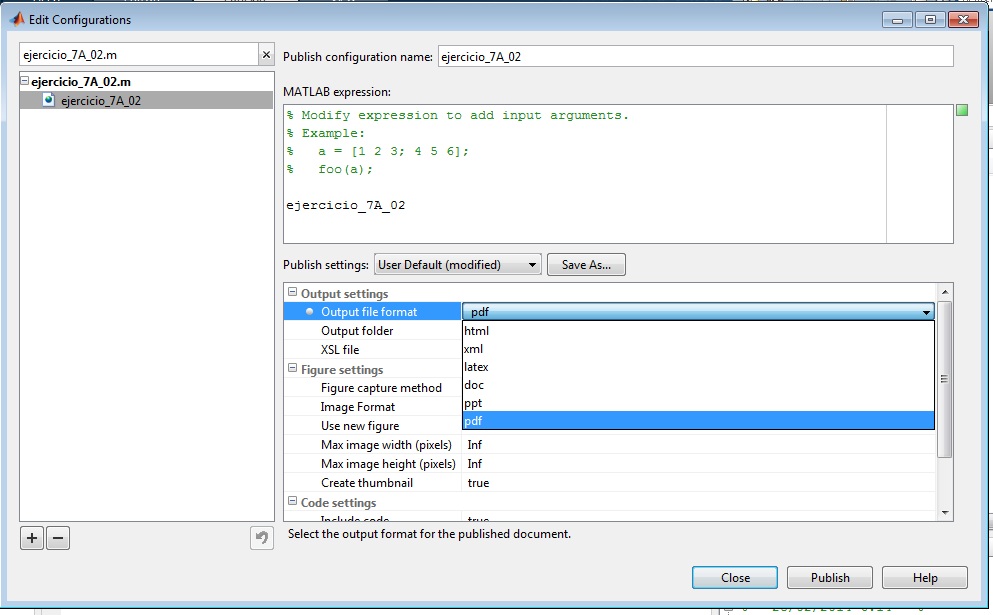Screen dimensions: 993x615
Task: Click the settings list scrollbar thumb
Action: pos(944,379)
